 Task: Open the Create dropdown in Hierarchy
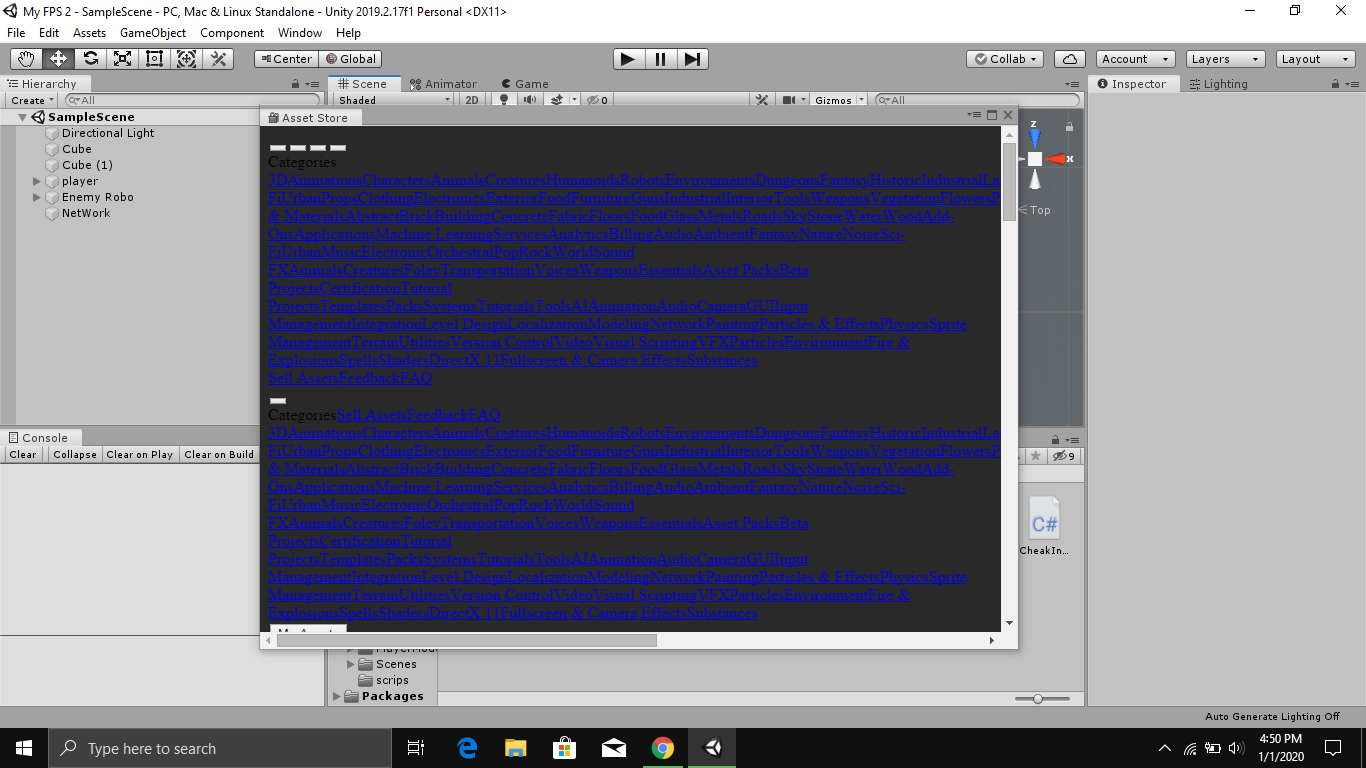pos(32,100)
